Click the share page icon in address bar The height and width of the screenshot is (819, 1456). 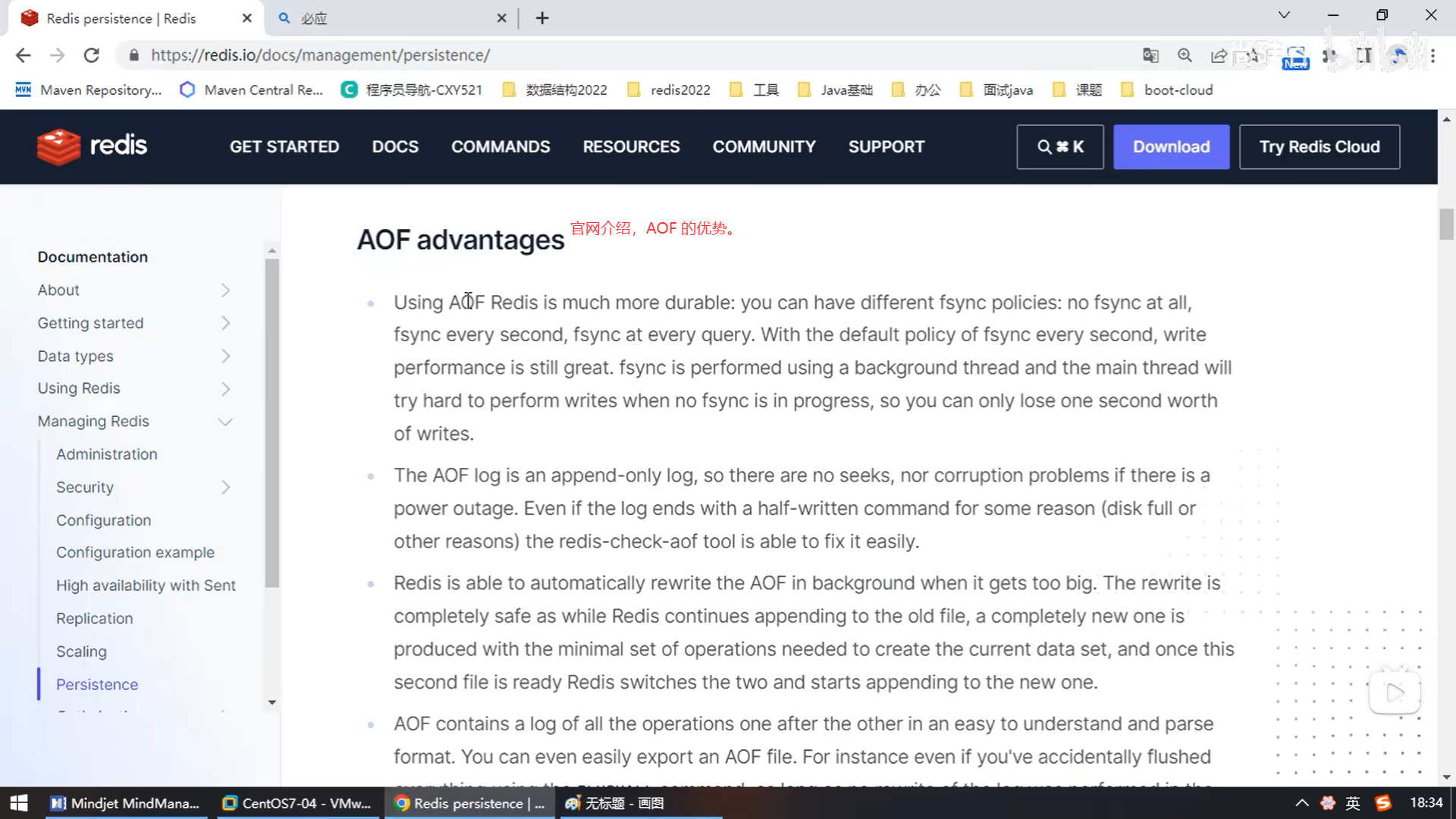[1219, 55]
